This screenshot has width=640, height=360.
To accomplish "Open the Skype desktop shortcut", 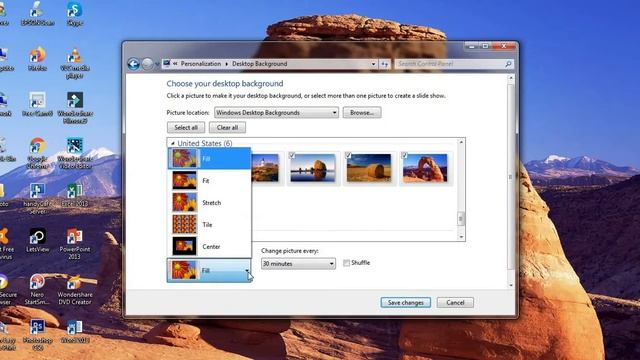I will pos(75,13).
